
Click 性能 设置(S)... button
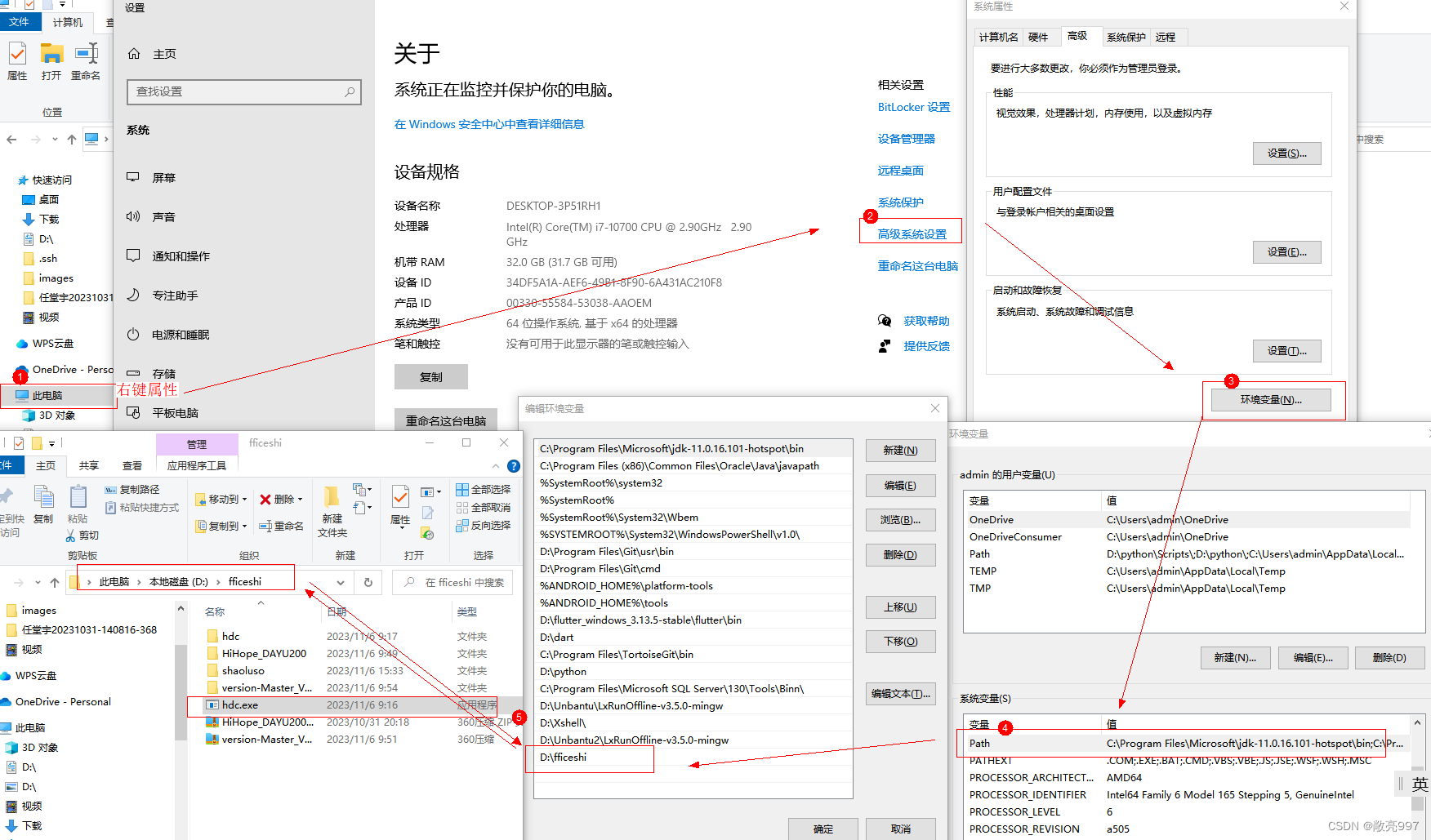coord(1286,153)
